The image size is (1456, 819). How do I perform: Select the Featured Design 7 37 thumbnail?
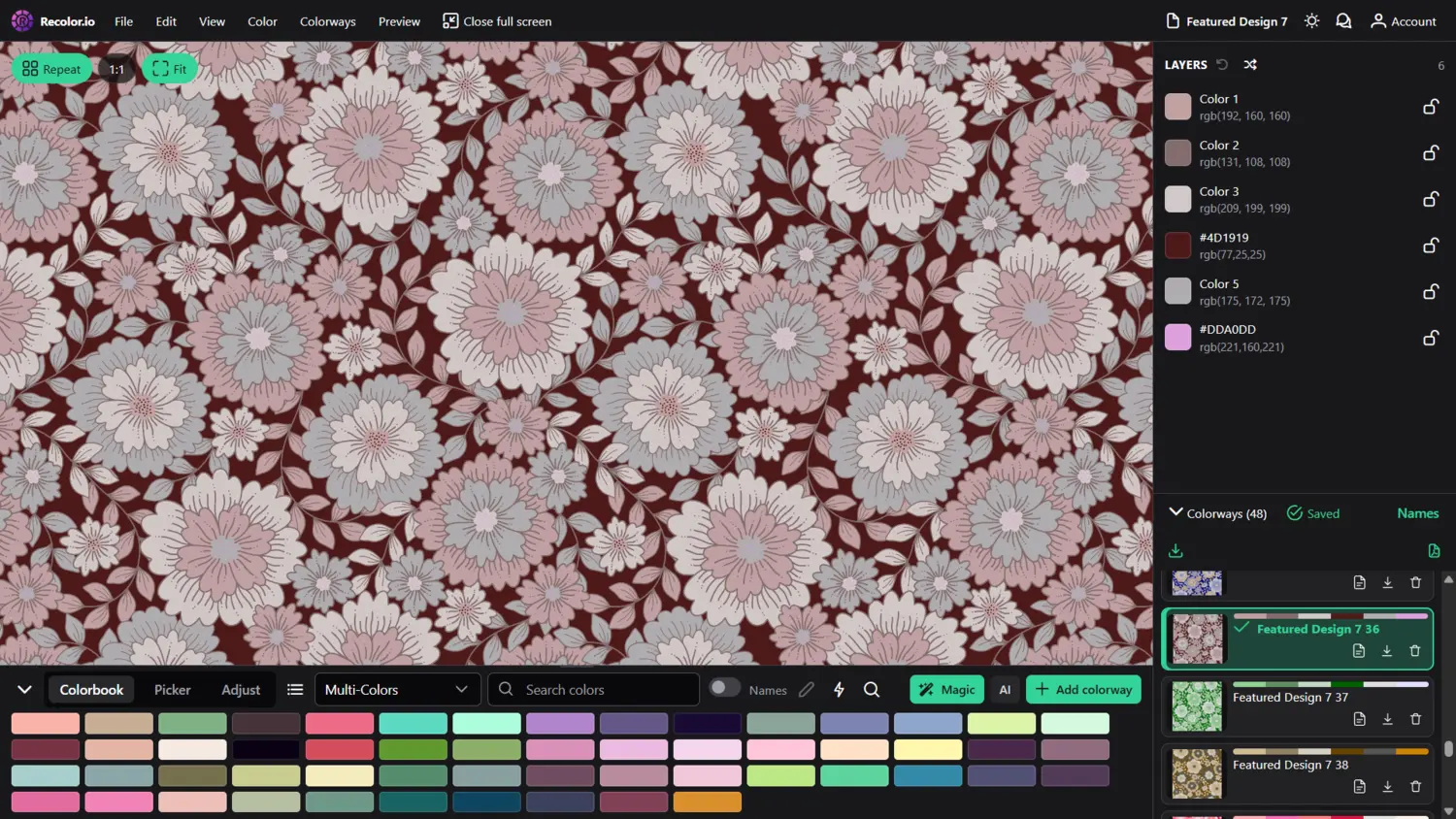point(1197,706)
